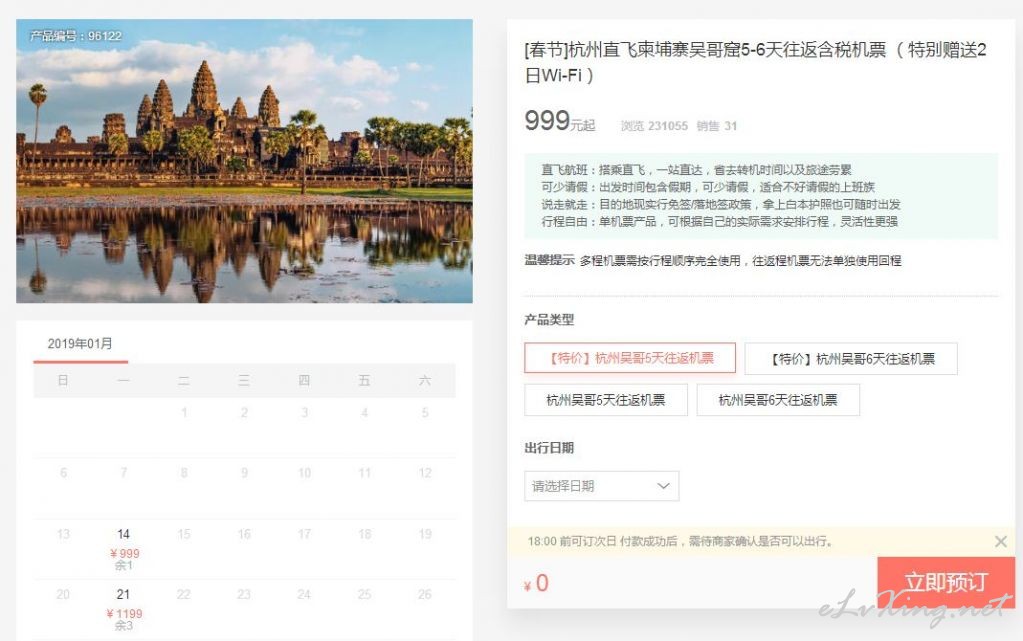
Task: Click the 销售 31 sales count
Action: pyautogui.click(x=716, y=126)
